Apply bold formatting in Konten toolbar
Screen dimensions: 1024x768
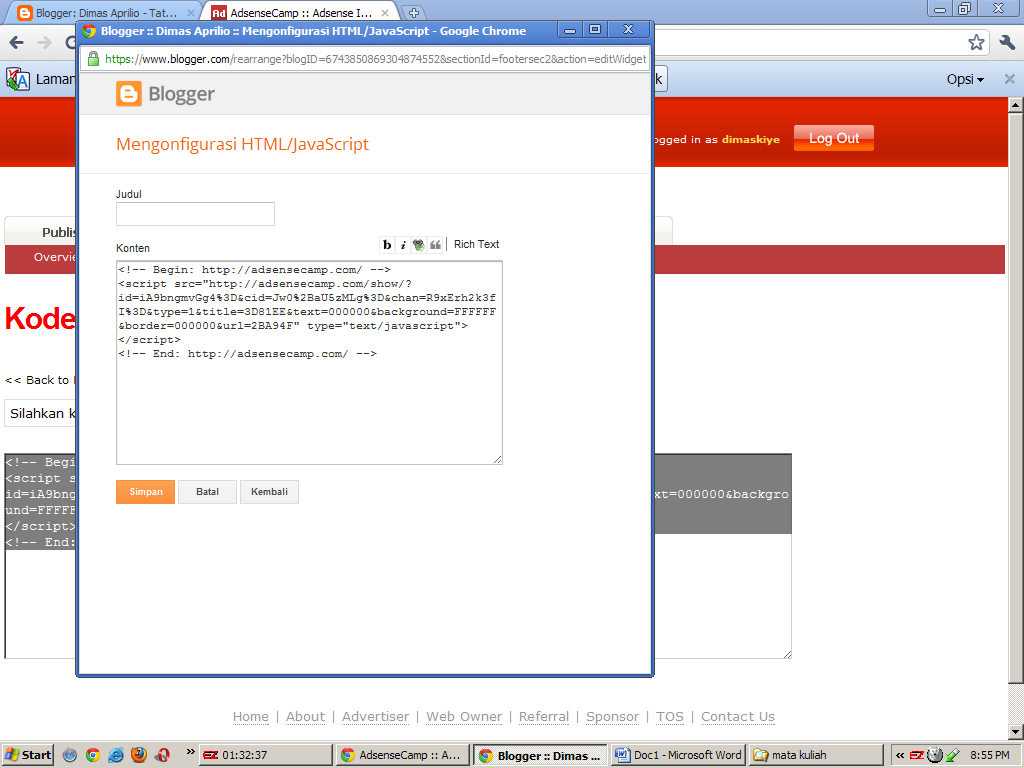click(387, 245)
